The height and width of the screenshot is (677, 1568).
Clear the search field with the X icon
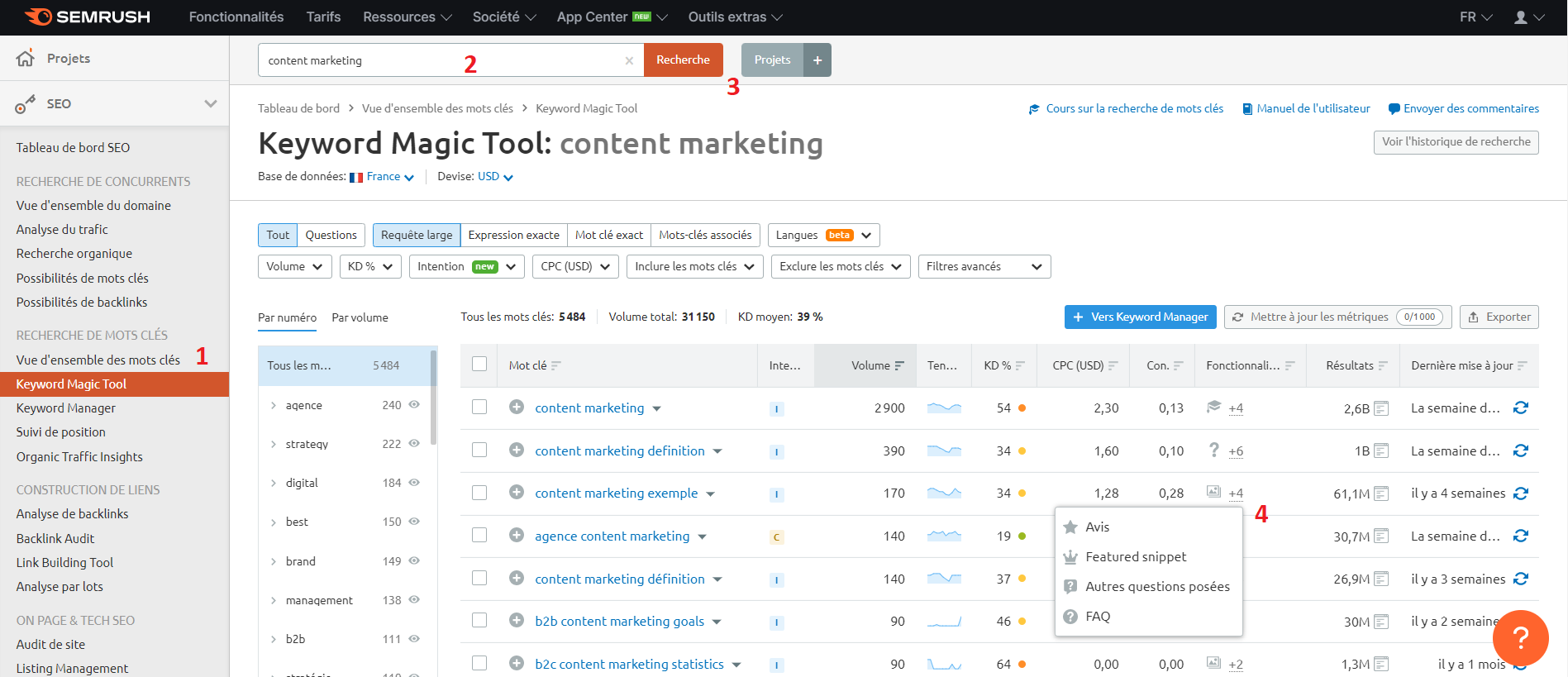(x=629, y=60)
